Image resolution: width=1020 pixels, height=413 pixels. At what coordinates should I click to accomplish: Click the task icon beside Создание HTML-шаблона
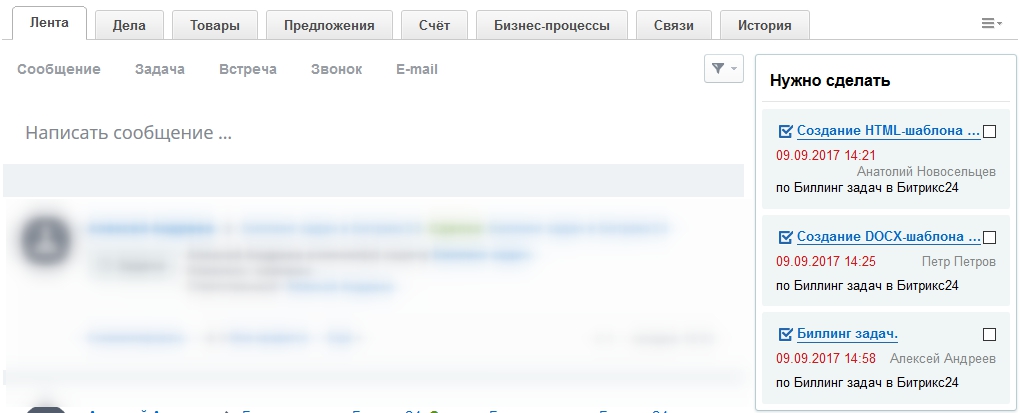coord(785,131)
